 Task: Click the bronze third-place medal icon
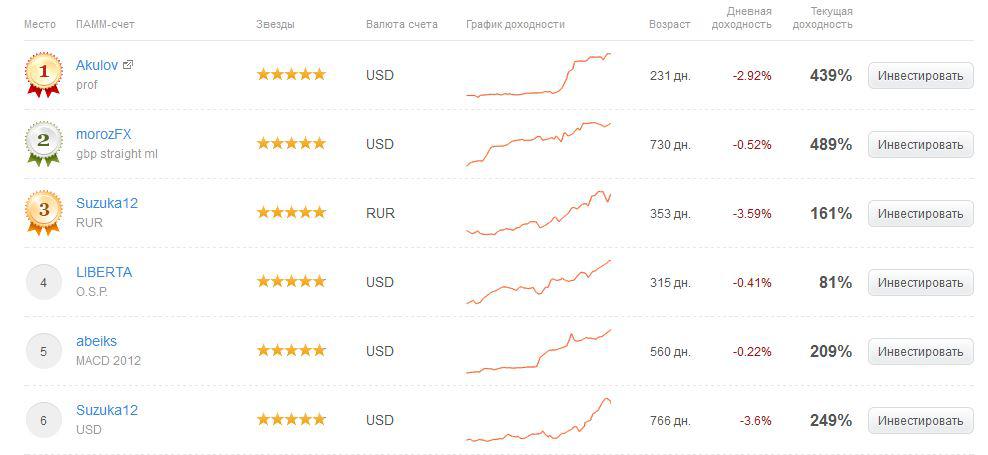(x=43, y=213)
